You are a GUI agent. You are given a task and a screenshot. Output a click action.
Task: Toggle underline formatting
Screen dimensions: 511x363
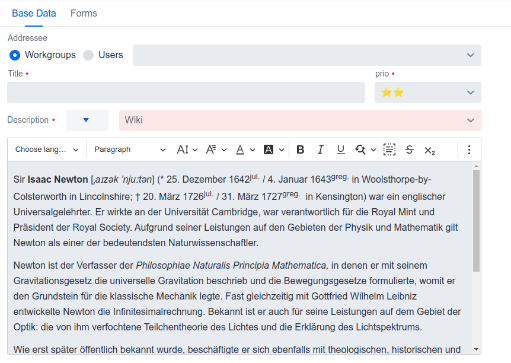click(340, 150)
